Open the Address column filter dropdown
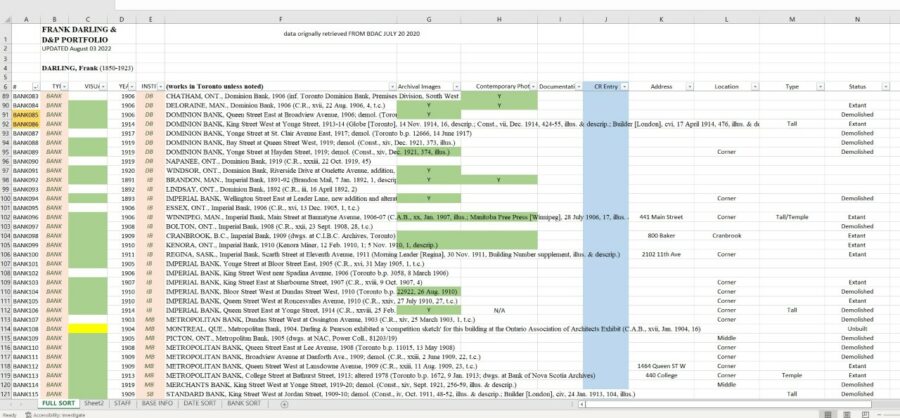This screenshot has width=900, height=418. (x=690, y=87)
